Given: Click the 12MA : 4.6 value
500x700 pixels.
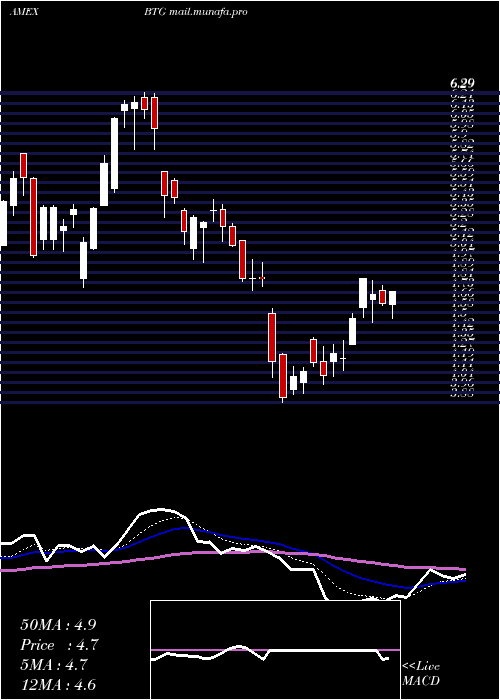Looking at the screenshot, I should [x=58, y=685].
